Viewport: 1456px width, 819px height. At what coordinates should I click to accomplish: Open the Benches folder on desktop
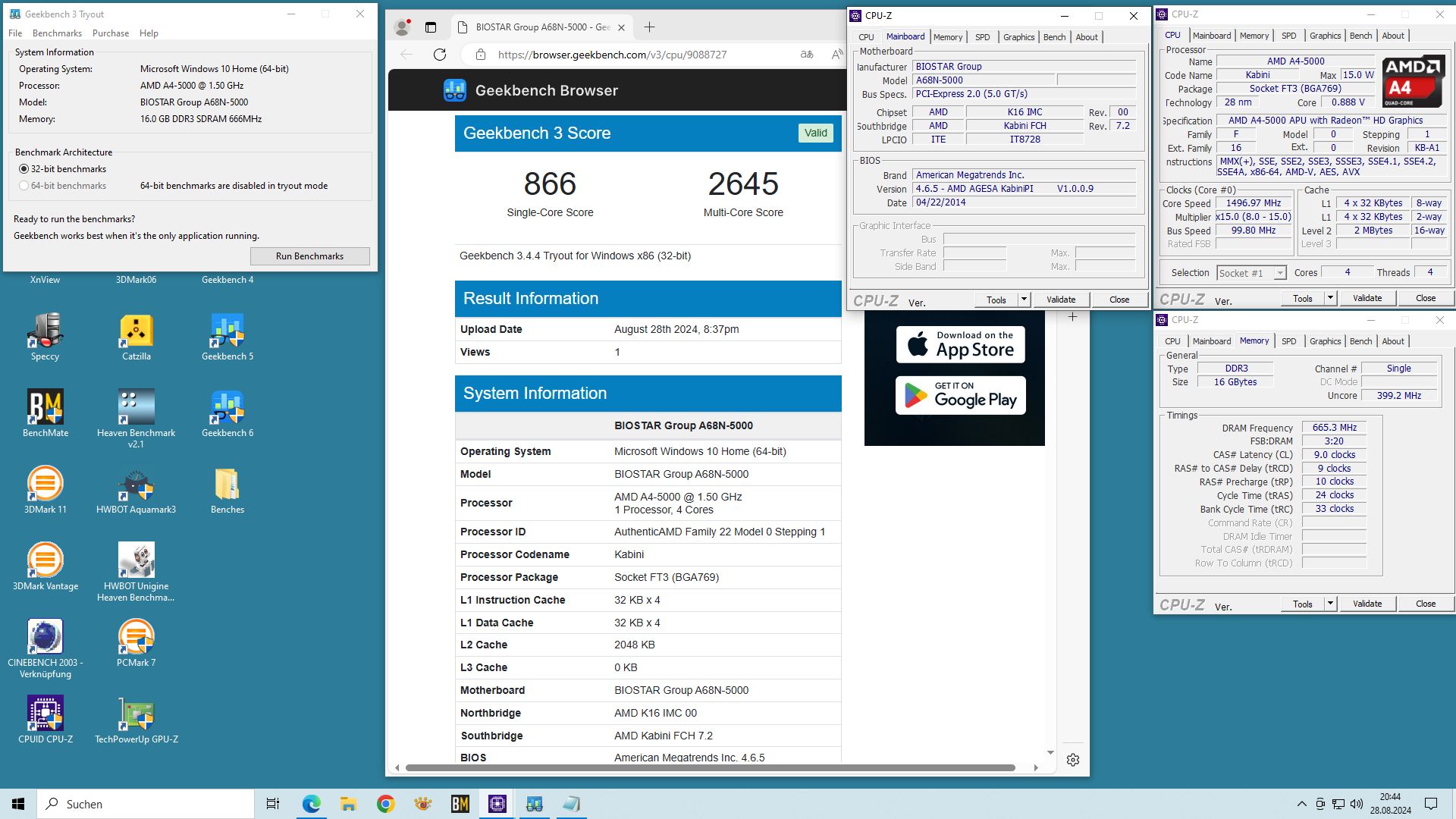(x=227, y=490)
